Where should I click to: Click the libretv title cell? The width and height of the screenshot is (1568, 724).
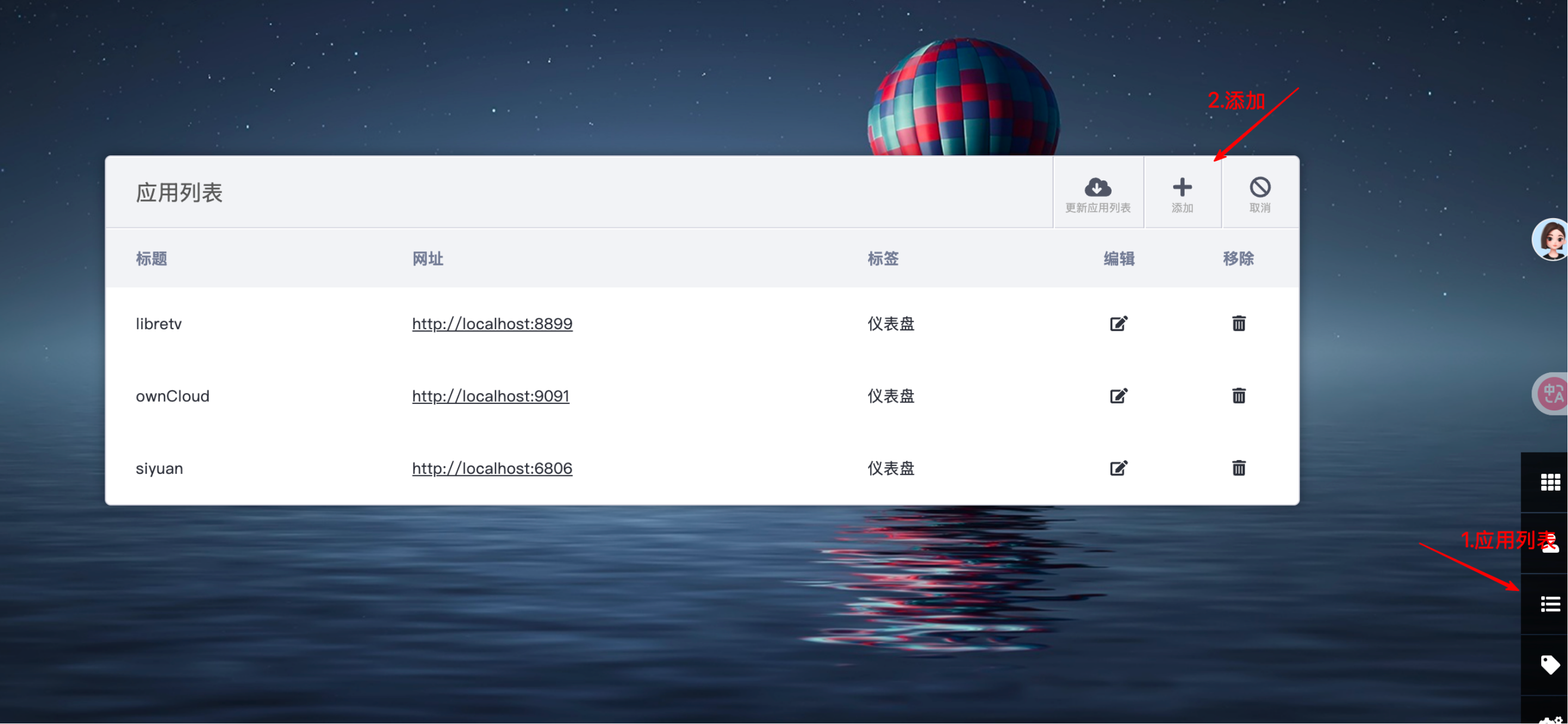(158, 323)
